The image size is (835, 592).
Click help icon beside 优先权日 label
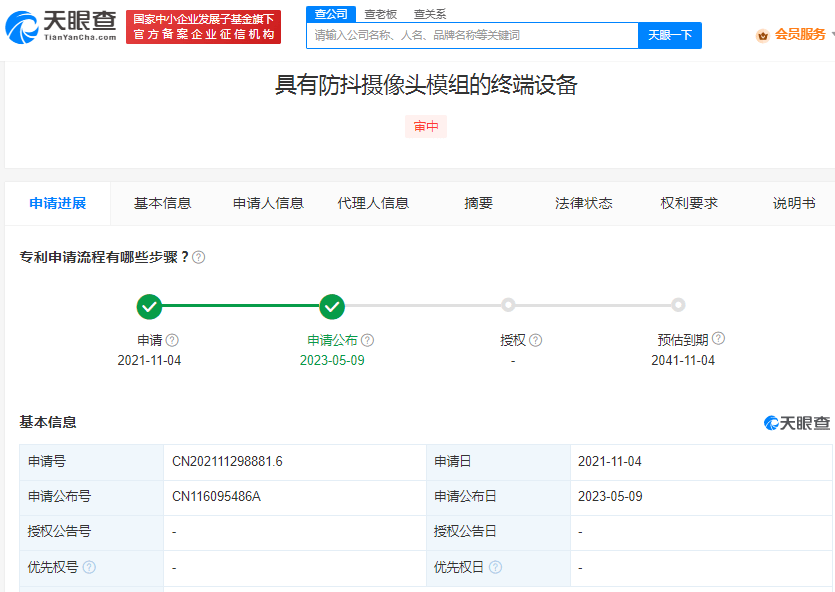pos(496,567)
